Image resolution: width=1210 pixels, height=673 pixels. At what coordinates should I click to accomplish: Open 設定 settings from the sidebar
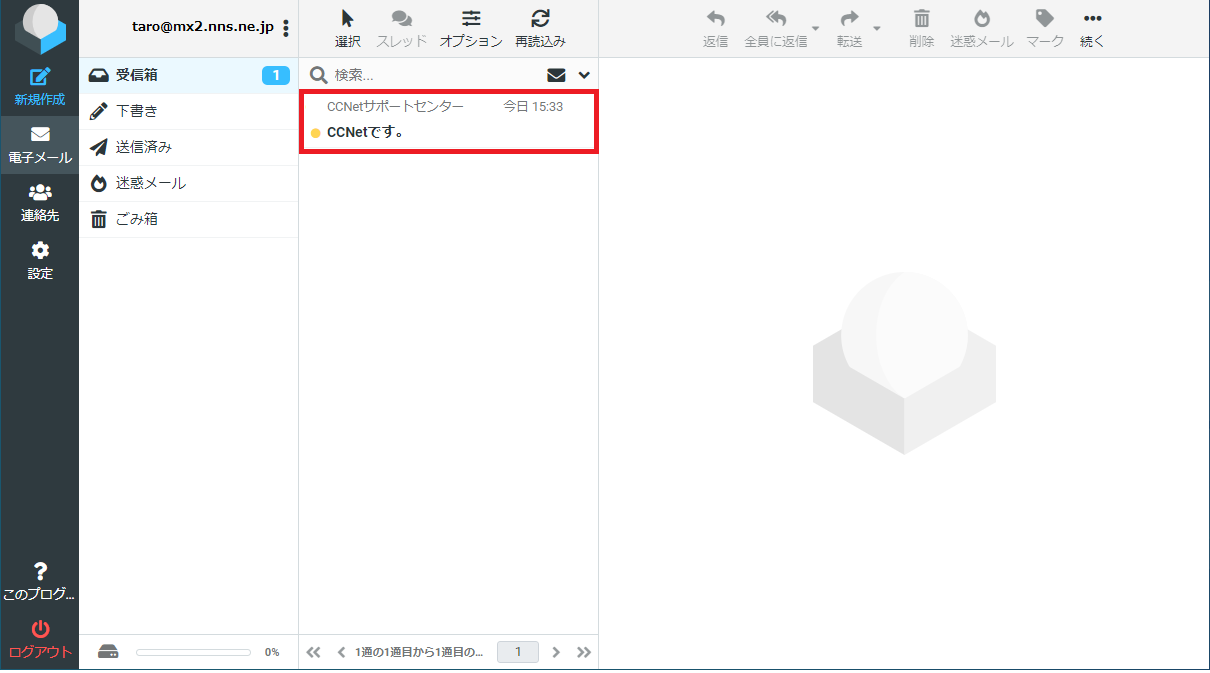click(40, 251)
